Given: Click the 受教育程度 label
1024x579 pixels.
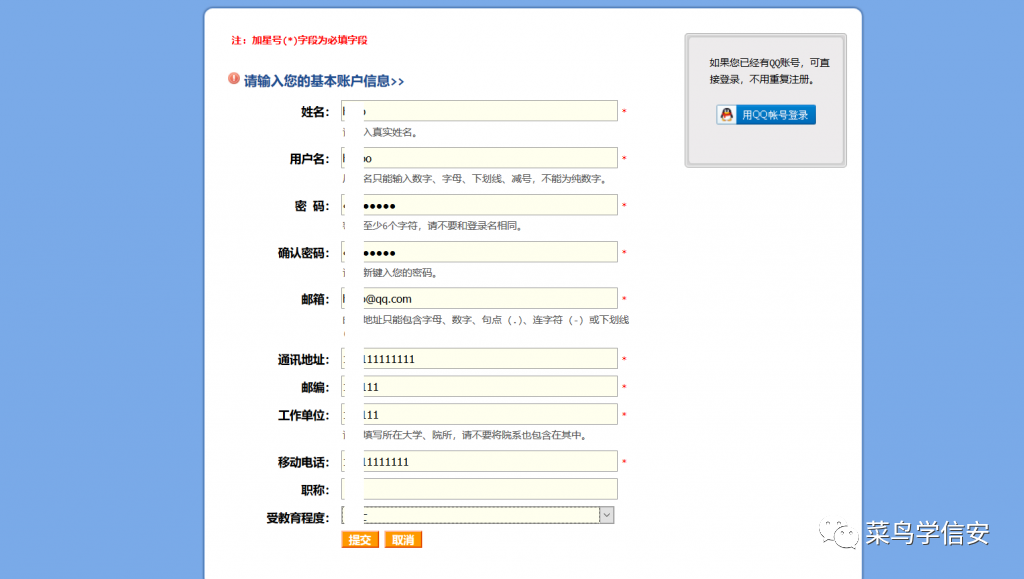Looking at the screenshot, I should tap(297, 518).
